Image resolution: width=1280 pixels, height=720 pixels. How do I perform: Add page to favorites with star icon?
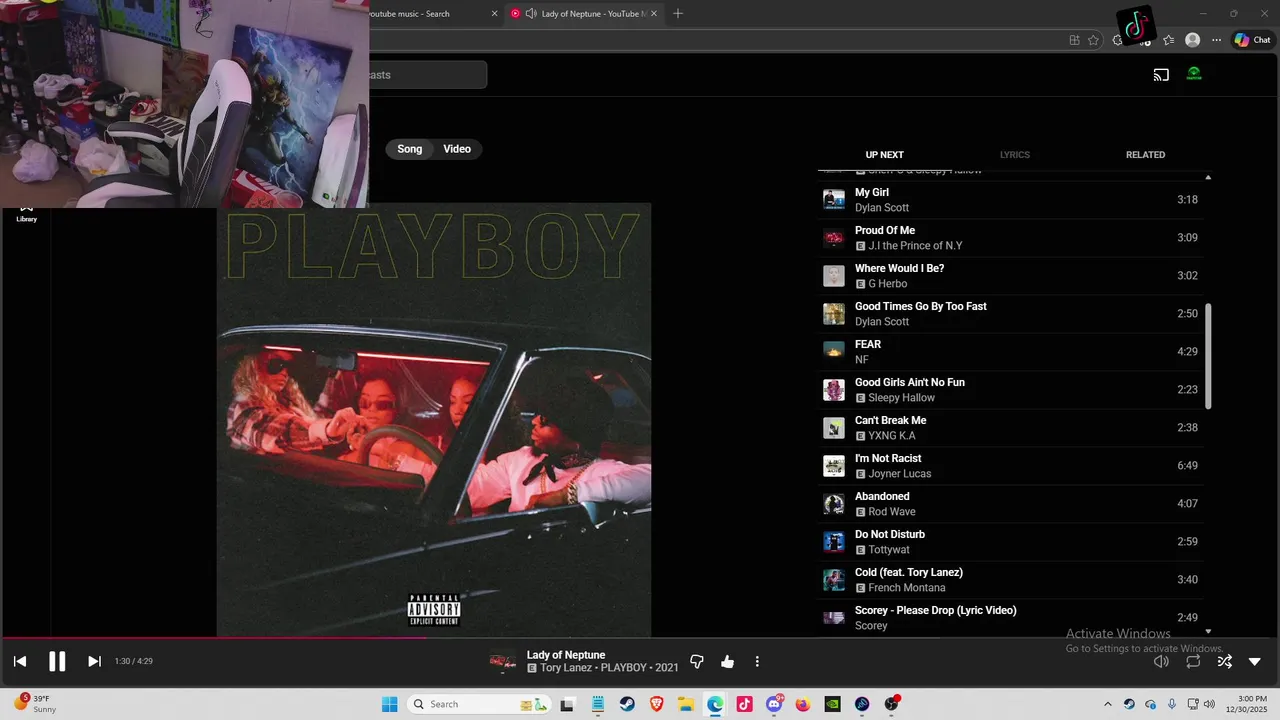click(x=1093, y=40)
